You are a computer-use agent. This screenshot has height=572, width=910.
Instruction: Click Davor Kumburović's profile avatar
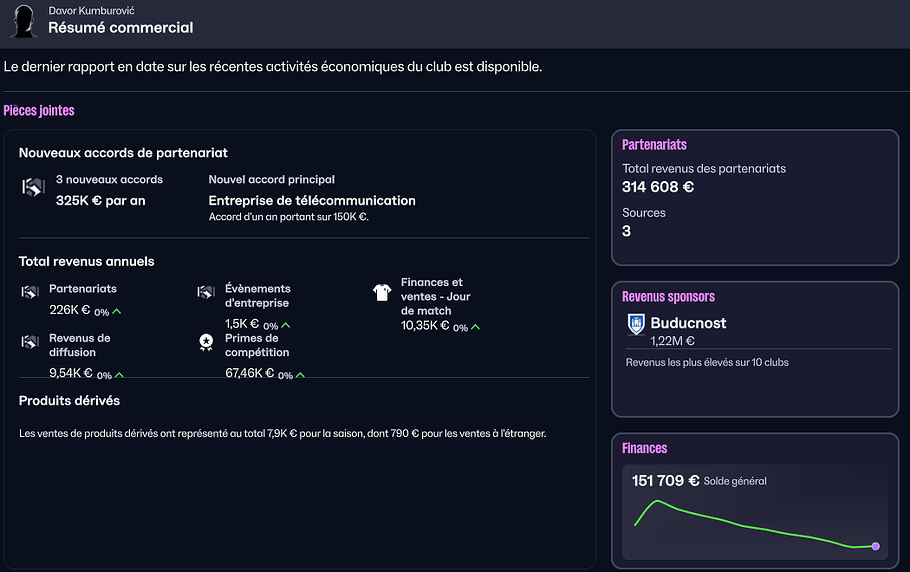pos(22,20)
